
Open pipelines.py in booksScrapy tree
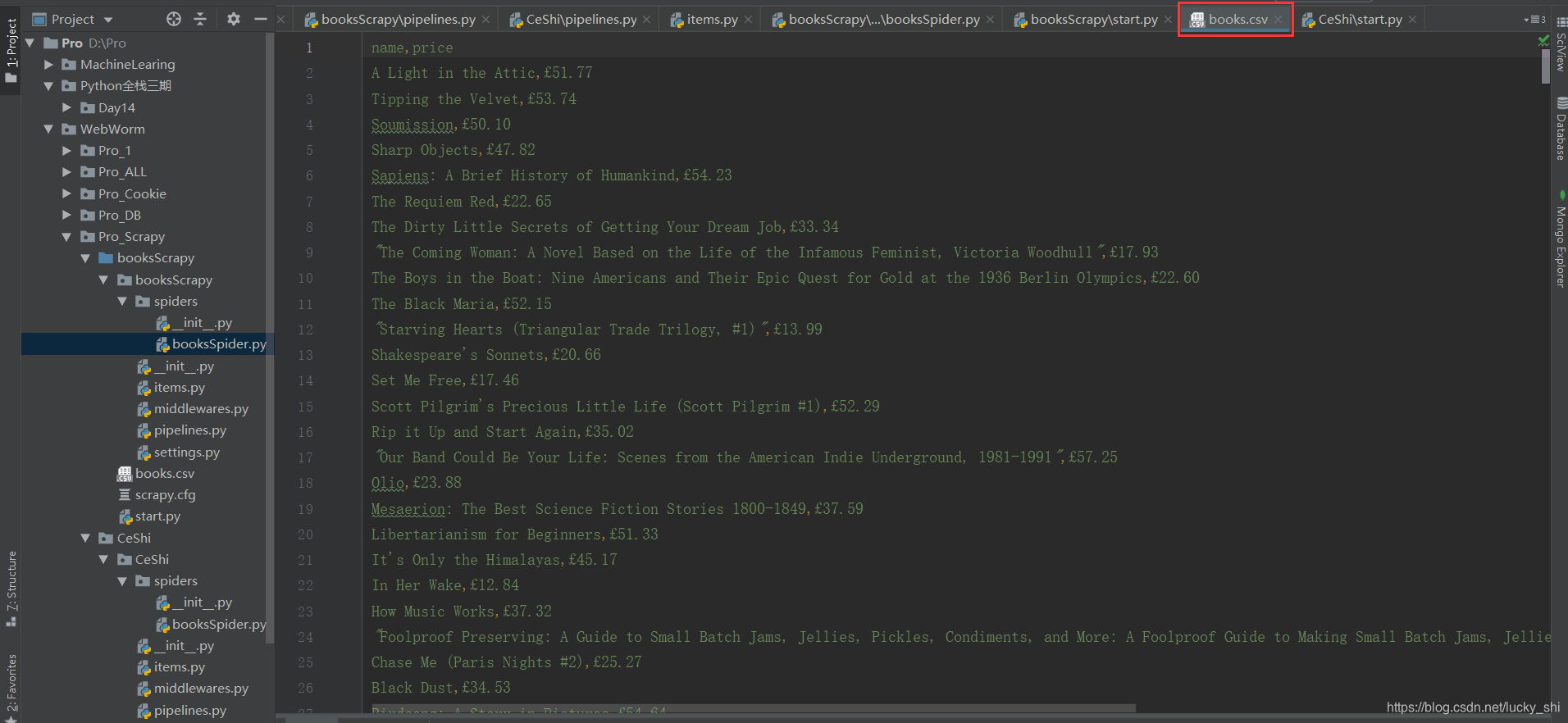pos(181,430)
